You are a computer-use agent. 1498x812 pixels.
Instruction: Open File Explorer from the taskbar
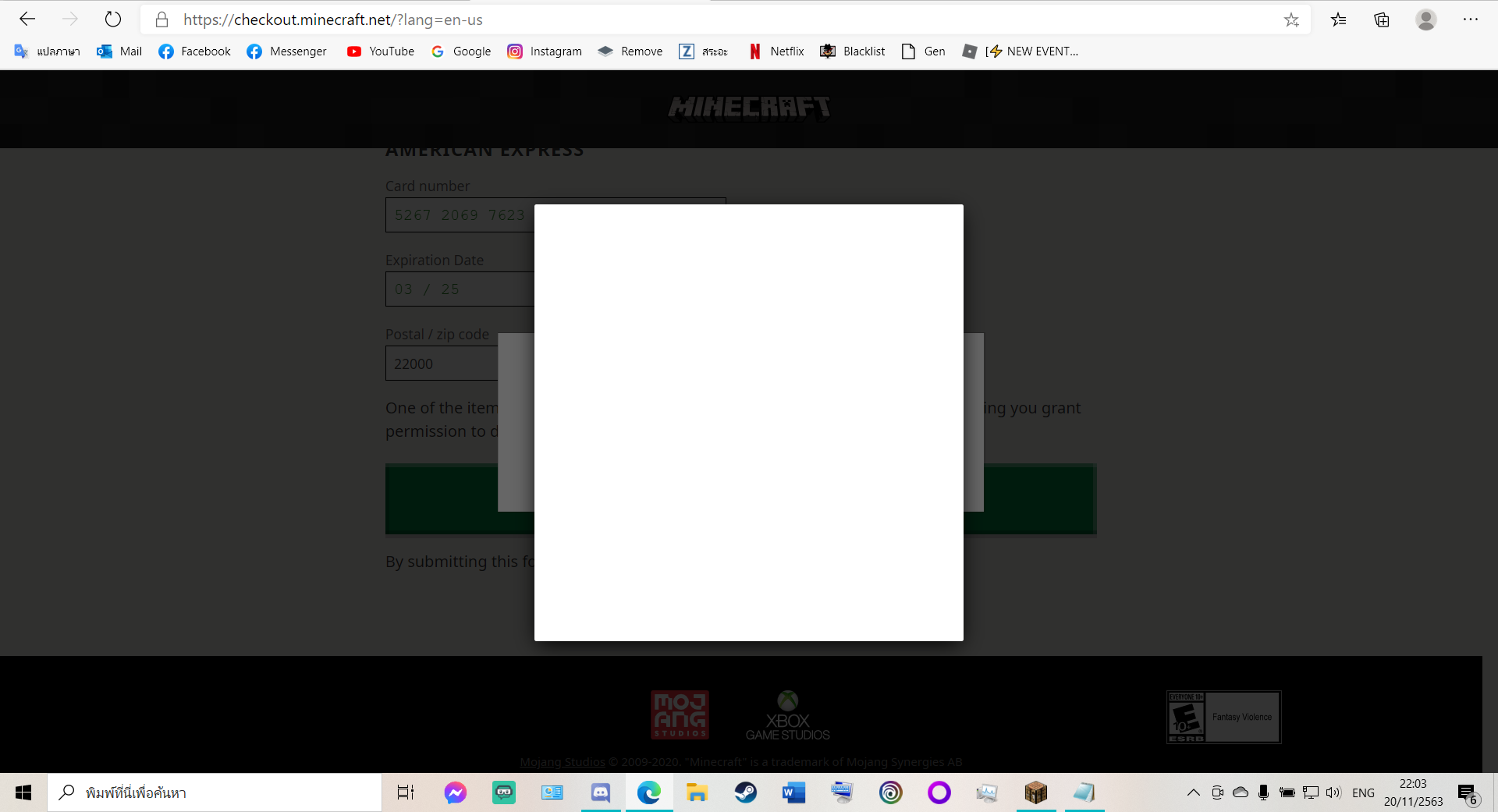coord(697,792)
